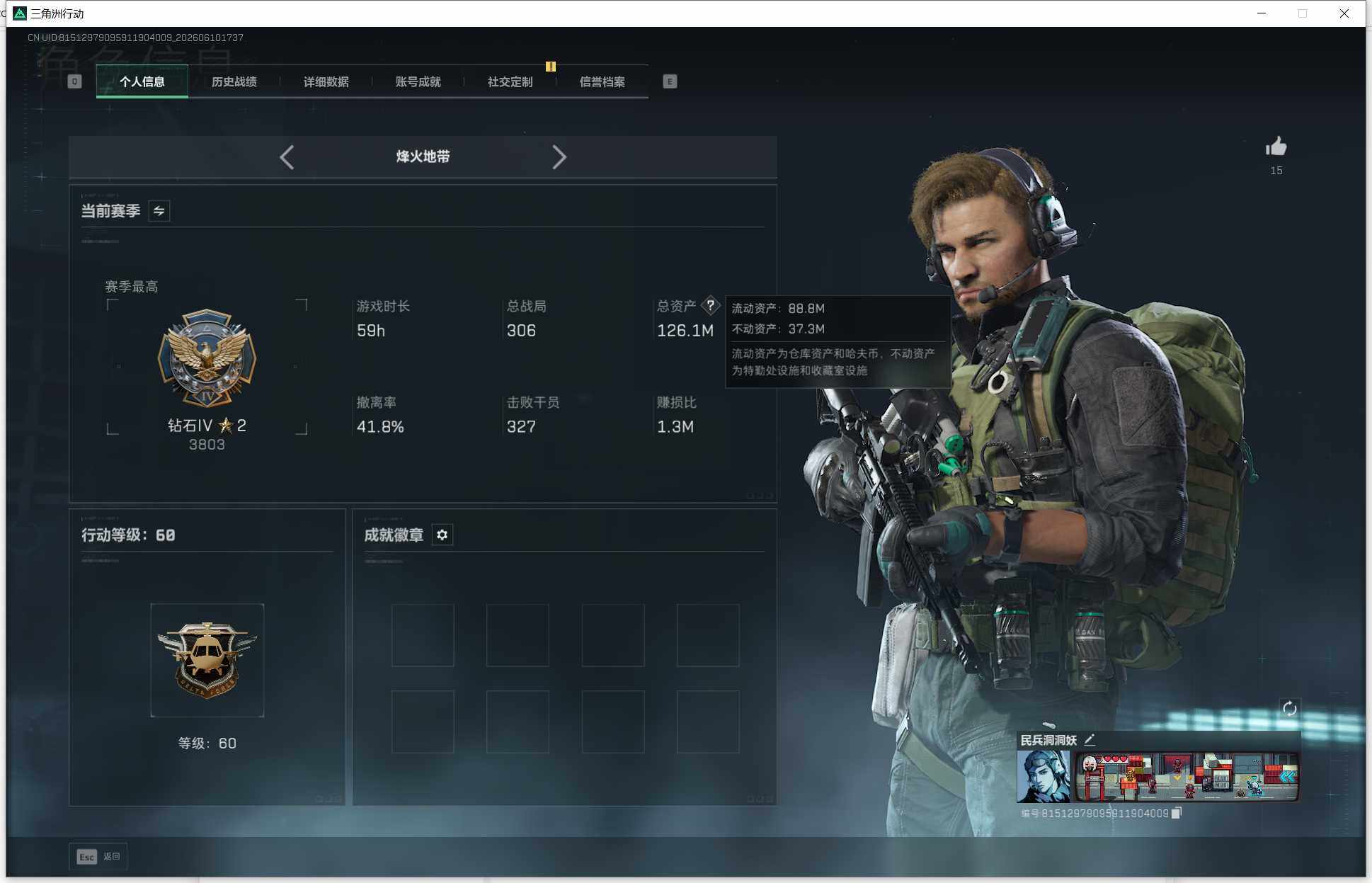Image resolution: width=1372 pixels, height=883 pixels.
Task: Switch to previous game mode arrow
Action: pyautogui.click(x=287, y=157)
